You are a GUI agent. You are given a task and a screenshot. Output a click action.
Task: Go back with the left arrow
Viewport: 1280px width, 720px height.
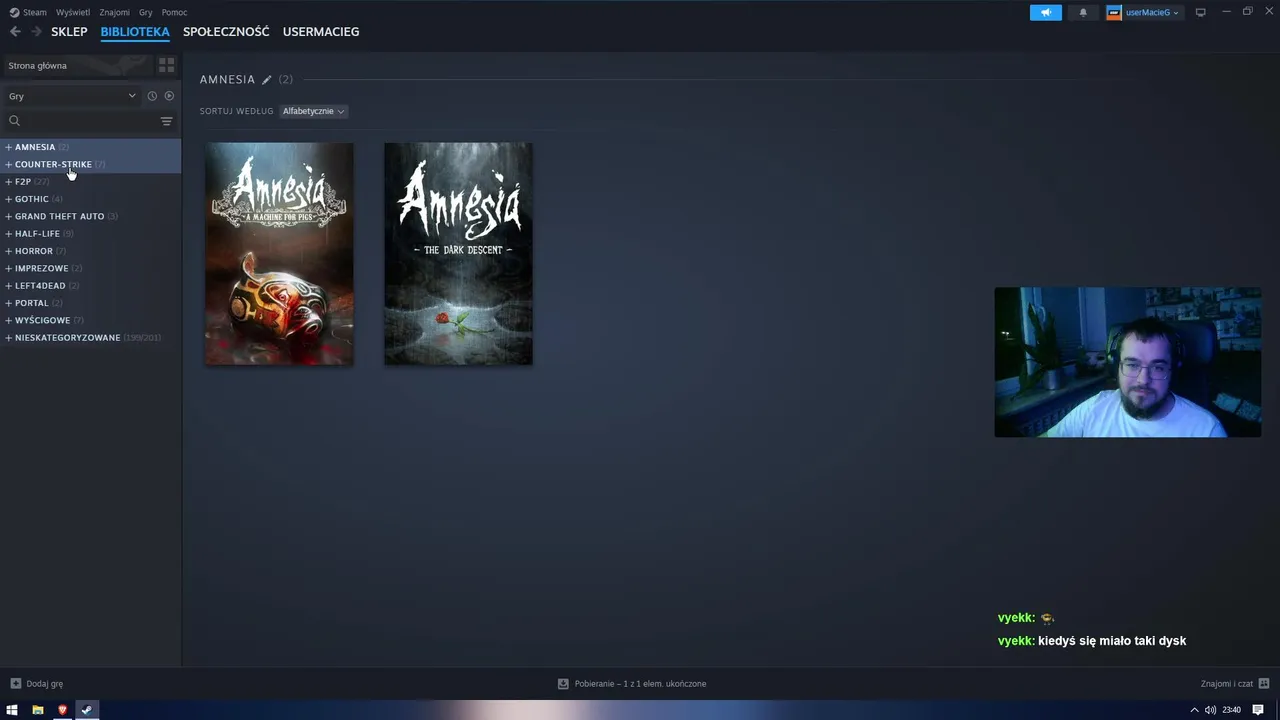point(15,32)
